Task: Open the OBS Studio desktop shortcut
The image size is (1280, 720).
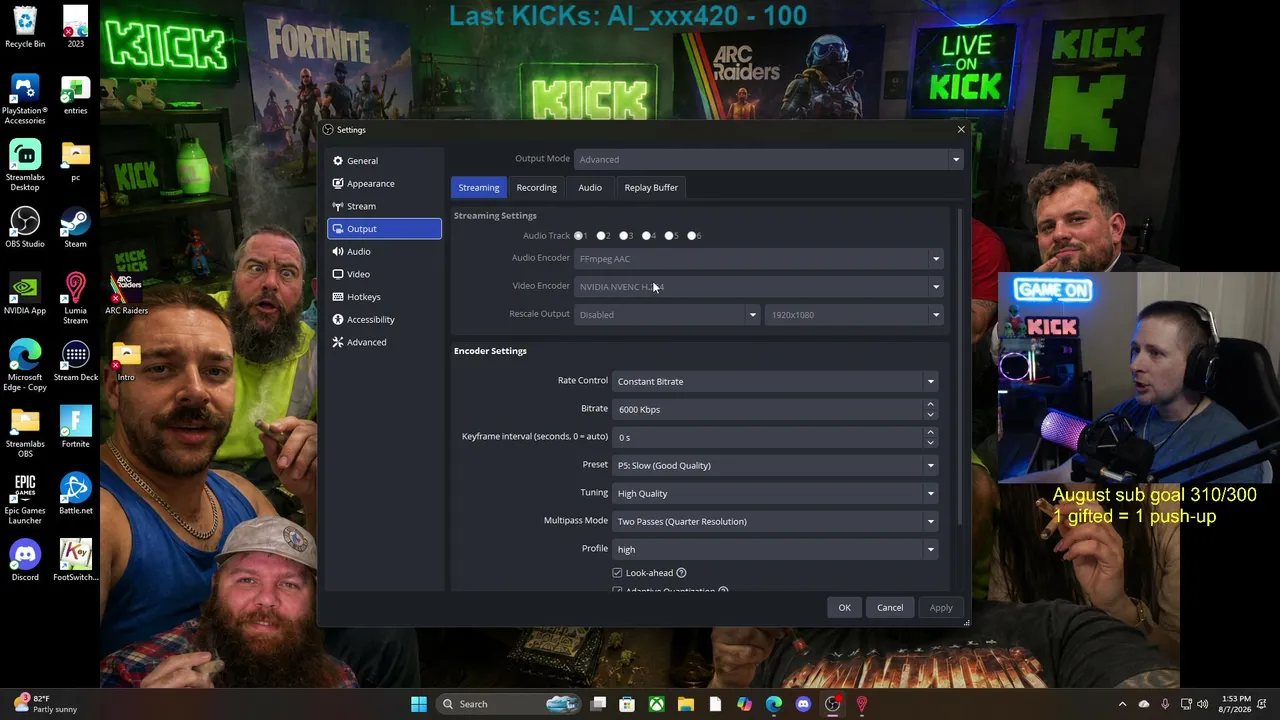Action: 25,227
